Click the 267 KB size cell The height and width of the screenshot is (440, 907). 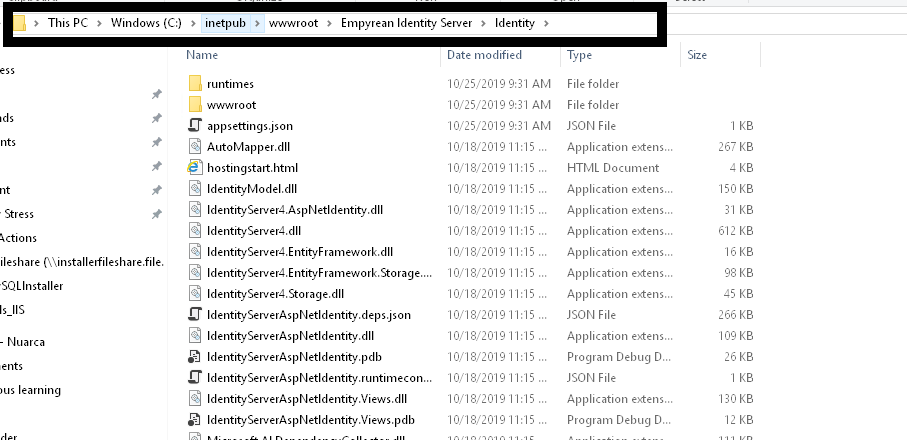(736, 147)
